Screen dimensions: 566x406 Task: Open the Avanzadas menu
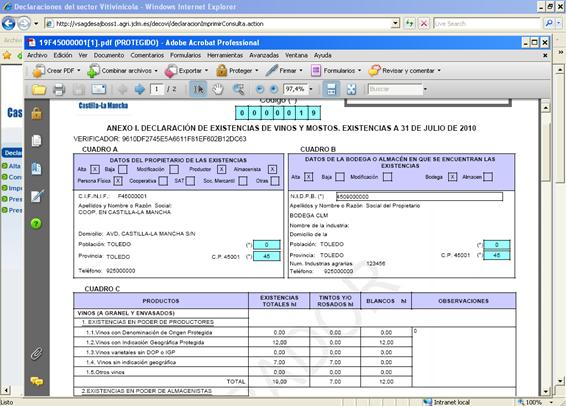[264, 55]
